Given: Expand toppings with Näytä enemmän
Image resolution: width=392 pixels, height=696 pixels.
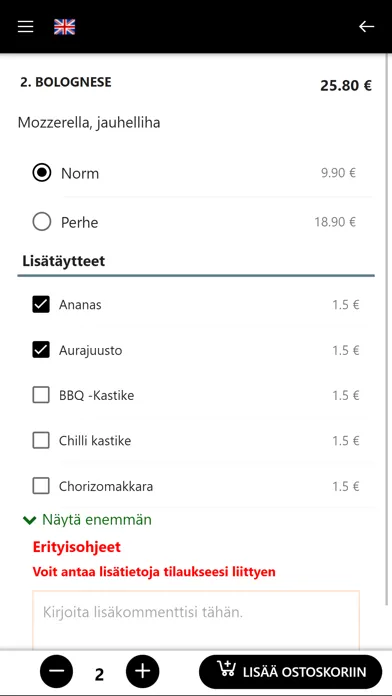Looking at the screenshot, I should 97,520.
